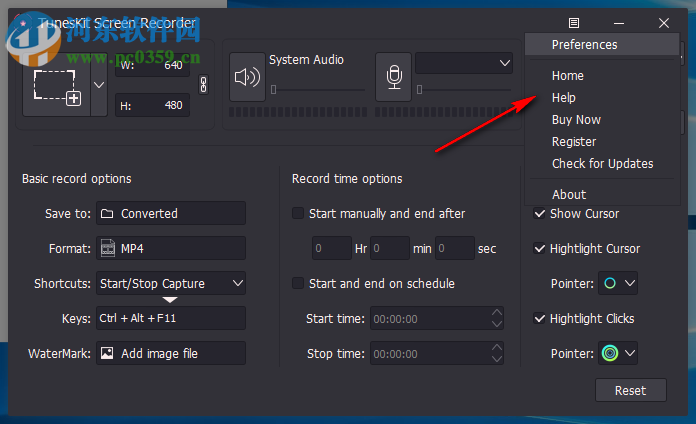This screenshot has width=696, height=424.
Task: Click the Start time field
Action: 437,318
